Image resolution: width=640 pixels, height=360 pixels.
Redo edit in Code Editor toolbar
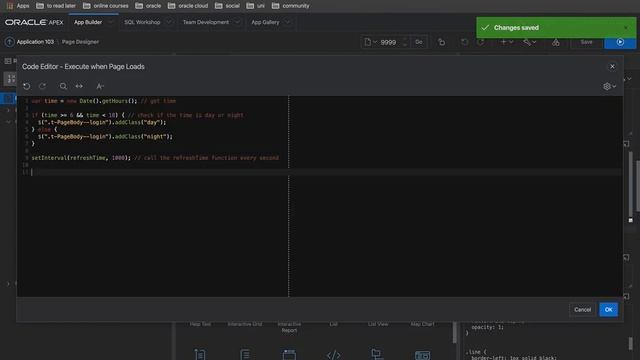pyautogui.click(x=42, y=86)
